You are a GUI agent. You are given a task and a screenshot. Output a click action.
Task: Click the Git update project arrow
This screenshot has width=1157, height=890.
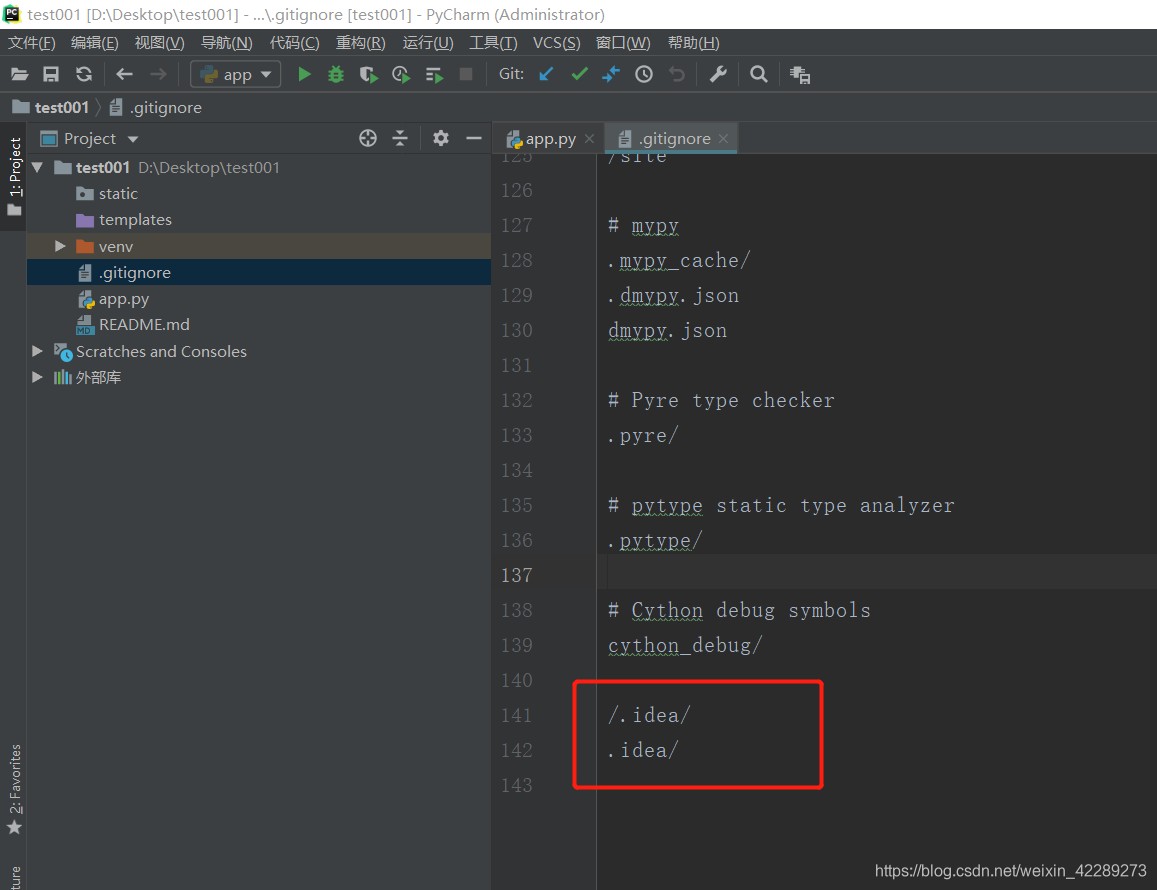tap(546, 74)
